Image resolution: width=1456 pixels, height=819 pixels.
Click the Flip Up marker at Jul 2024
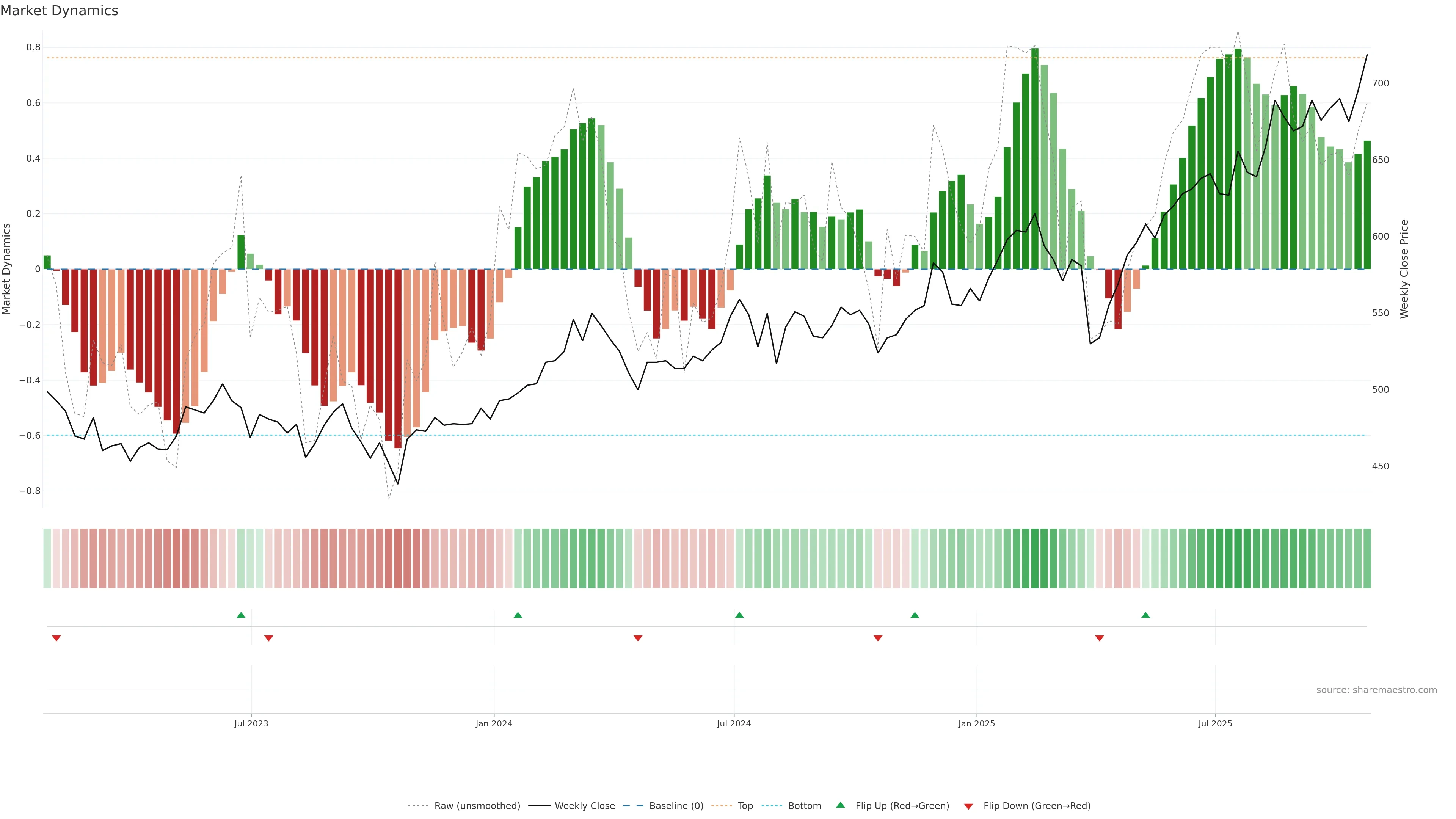coord(739,615)
